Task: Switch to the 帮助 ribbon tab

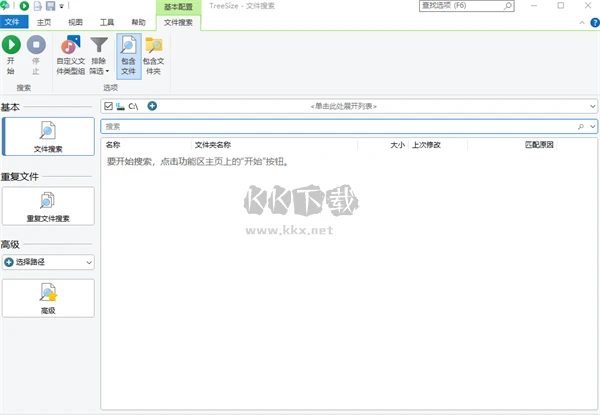Action: coord(139,23)
